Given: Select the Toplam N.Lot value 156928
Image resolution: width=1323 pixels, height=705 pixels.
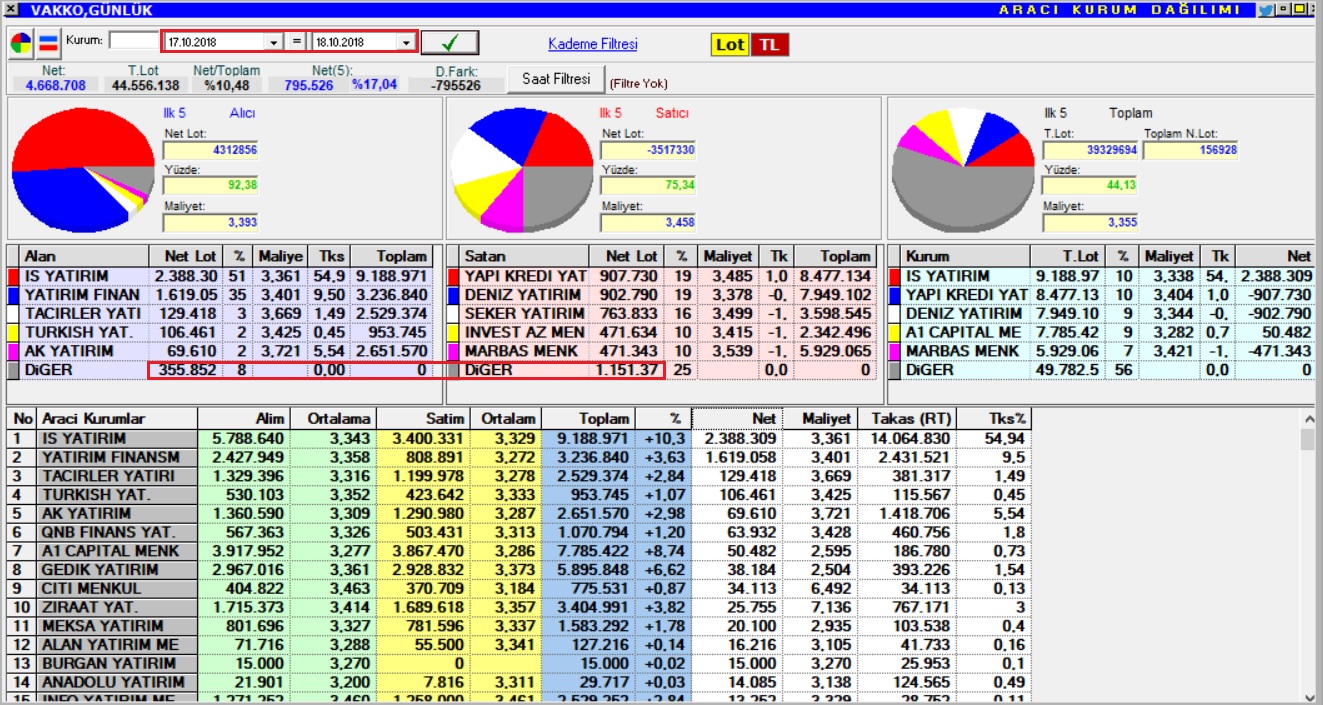Looking at the screenshot, I should click(1190, 151).
